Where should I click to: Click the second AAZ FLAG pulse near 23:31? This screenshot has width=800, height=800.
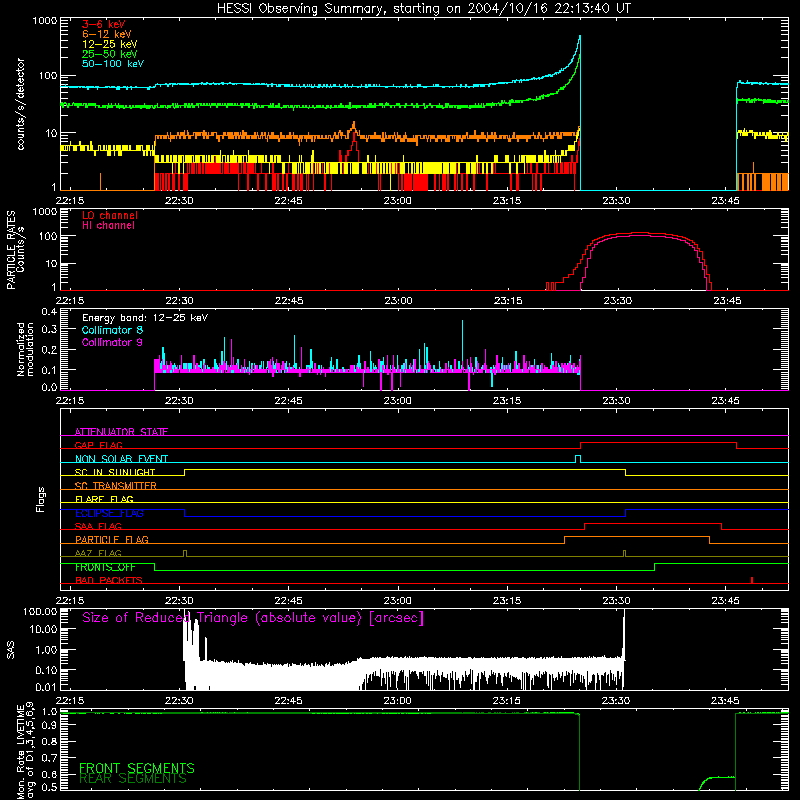click(x=624, y=553)
